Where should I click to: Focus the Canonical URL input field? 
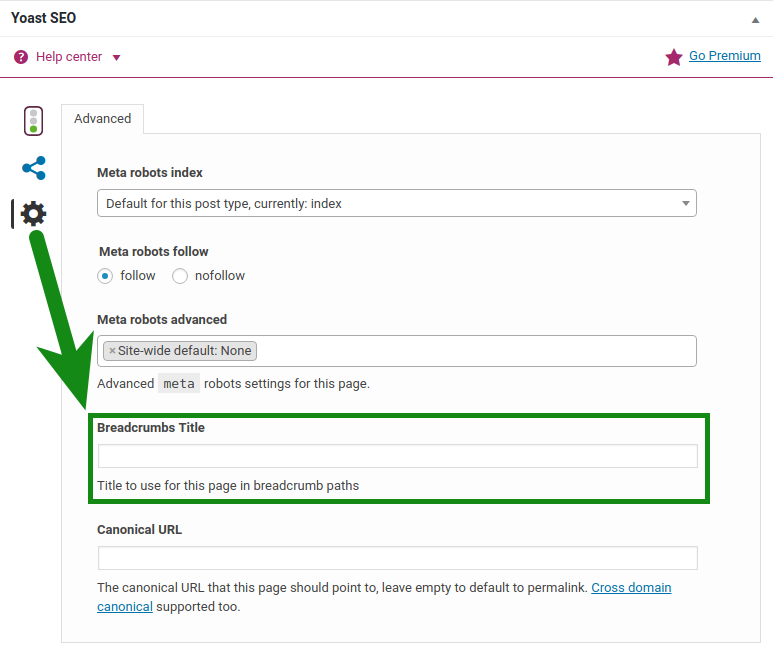pos(397,558)
